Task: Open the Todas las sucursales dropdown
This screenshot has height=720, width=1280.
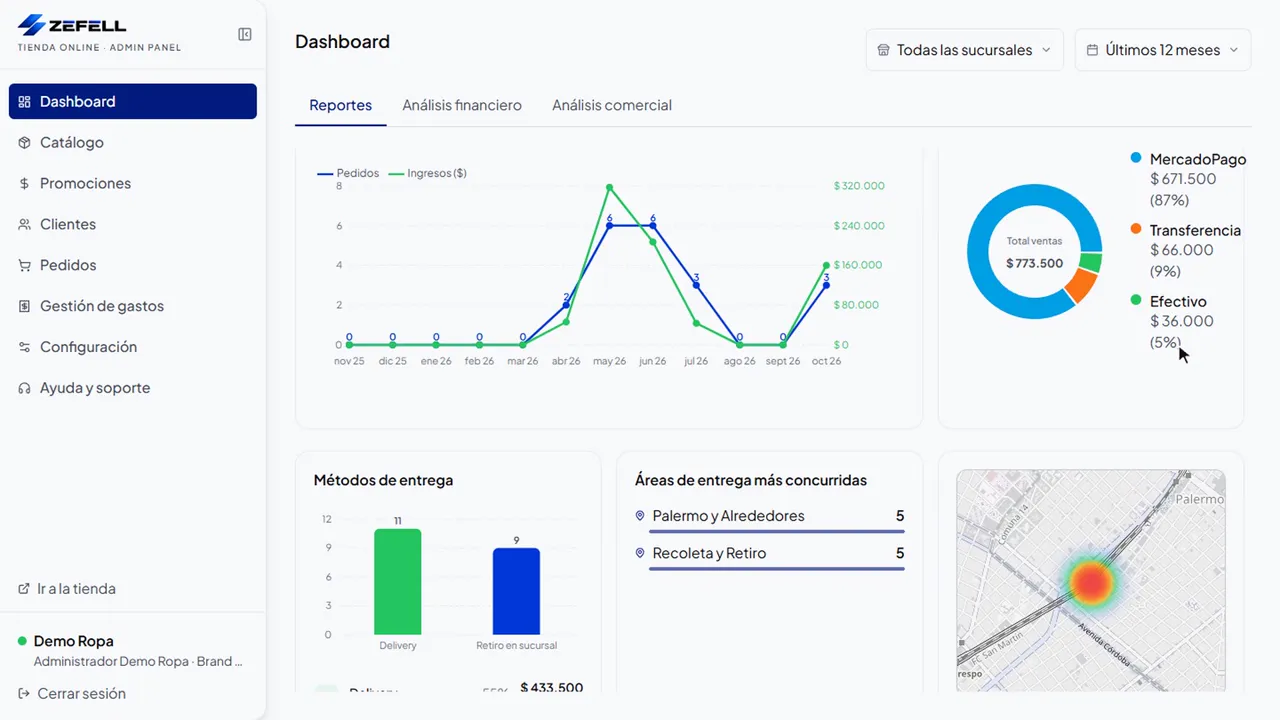Action: pyautogui.click(x=964, y=50)
